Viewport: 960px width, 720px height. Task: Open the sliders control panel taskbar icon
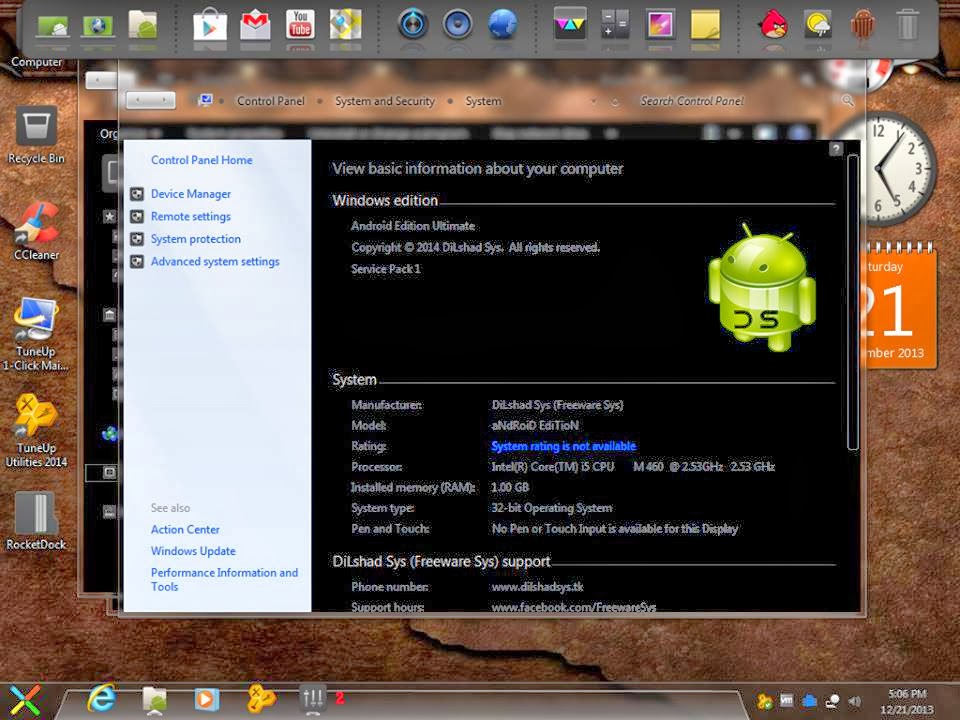coord(313,699)
